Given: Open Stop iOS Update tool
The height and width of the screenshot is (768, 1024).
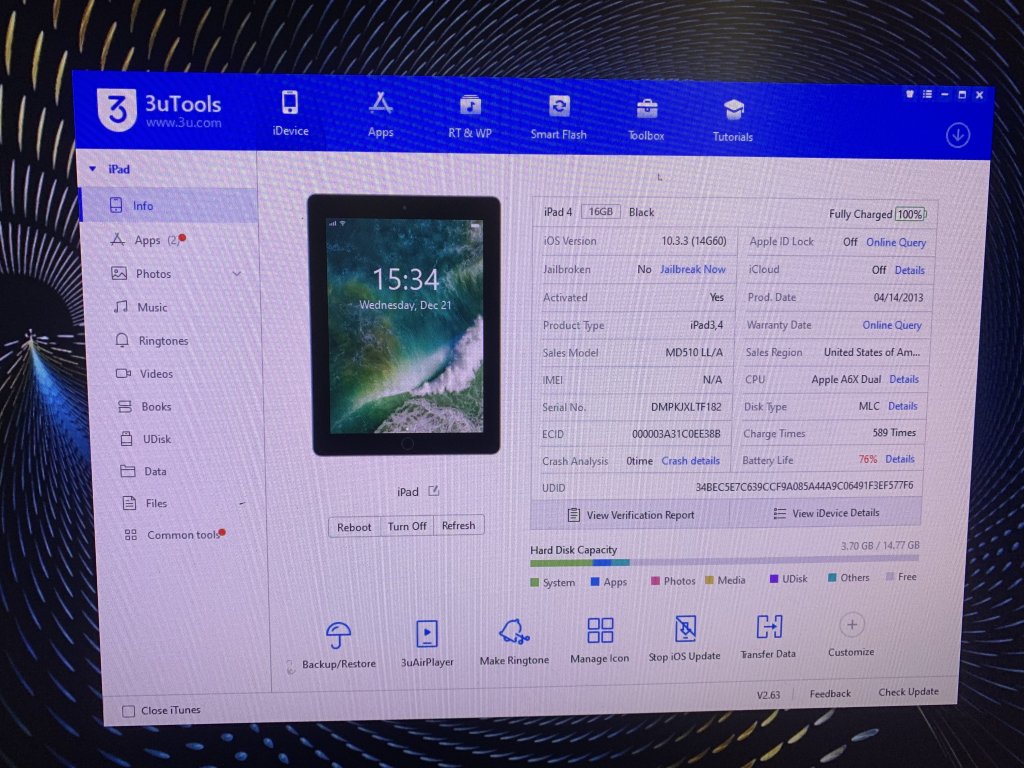Looking at the screenshot, I should (x=684, y=638).
